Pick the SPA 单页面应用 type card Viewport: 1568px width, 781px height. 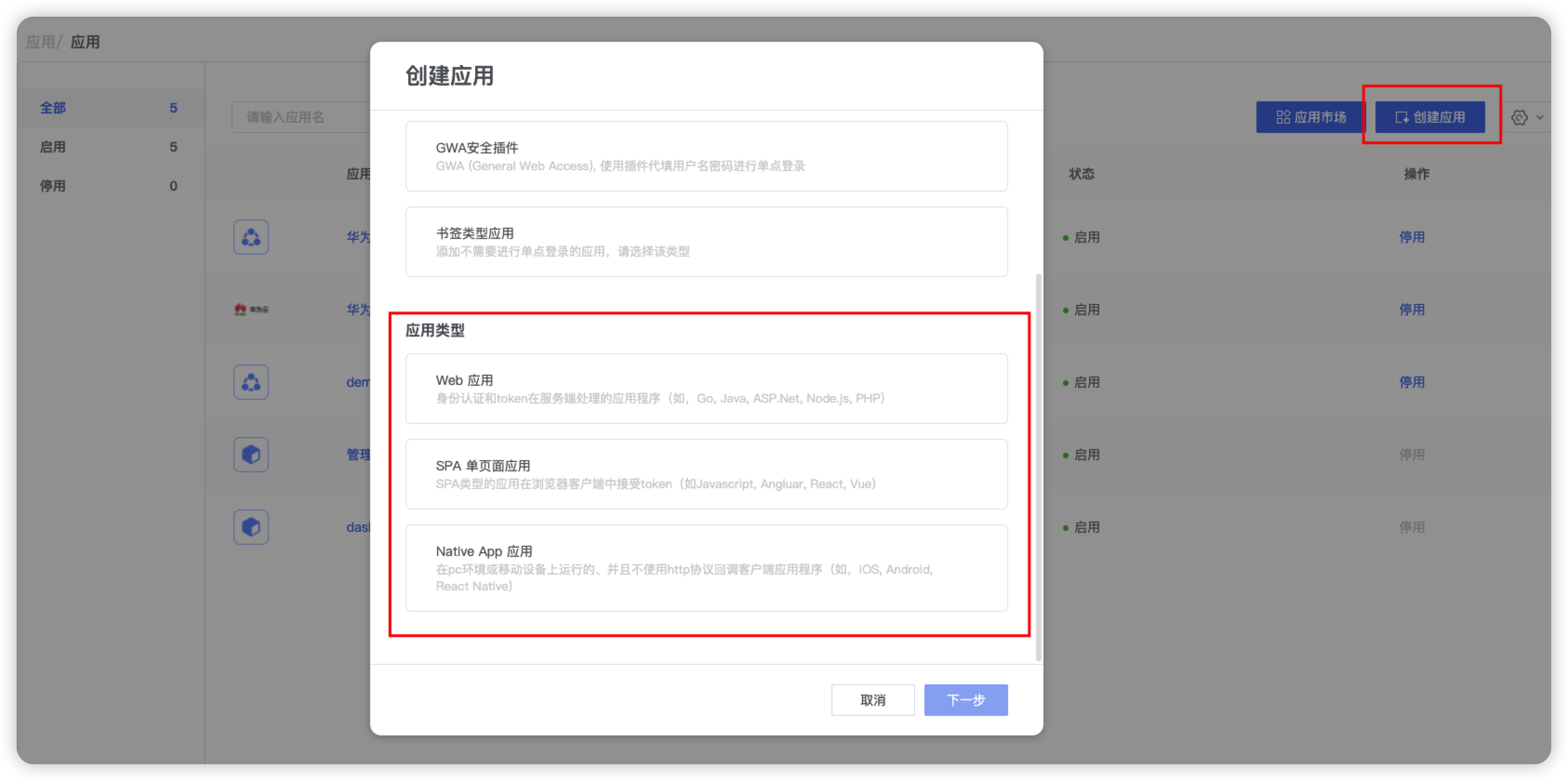(x=706, y=474)
